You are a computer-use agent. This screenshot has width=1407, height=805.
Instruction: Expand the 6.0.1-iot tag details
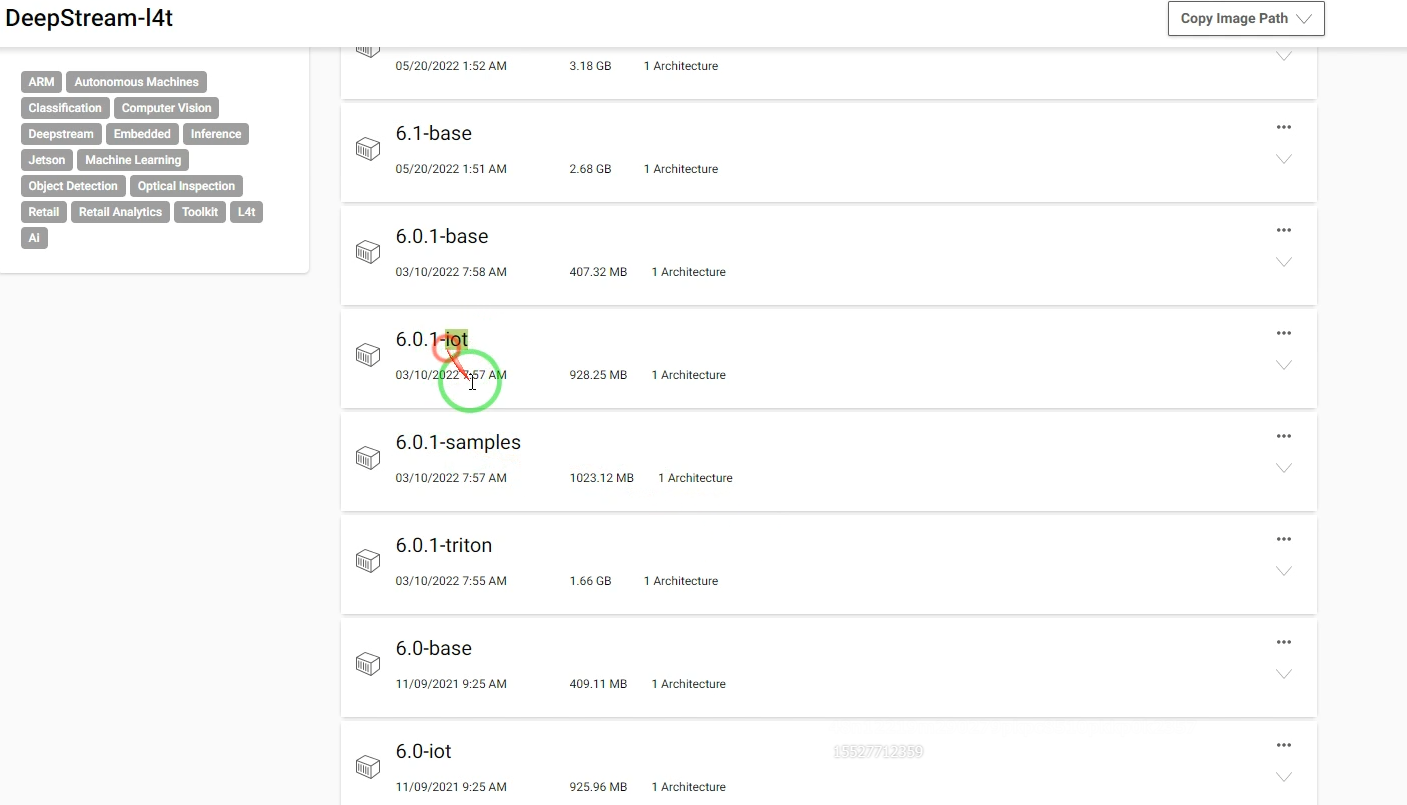click(1284, 365)
